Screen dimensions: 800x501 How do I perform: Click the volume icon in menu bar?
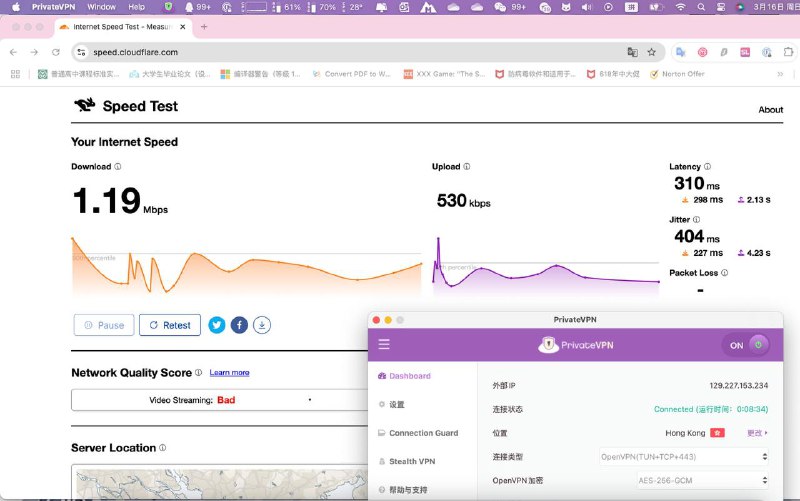point(587,7)
